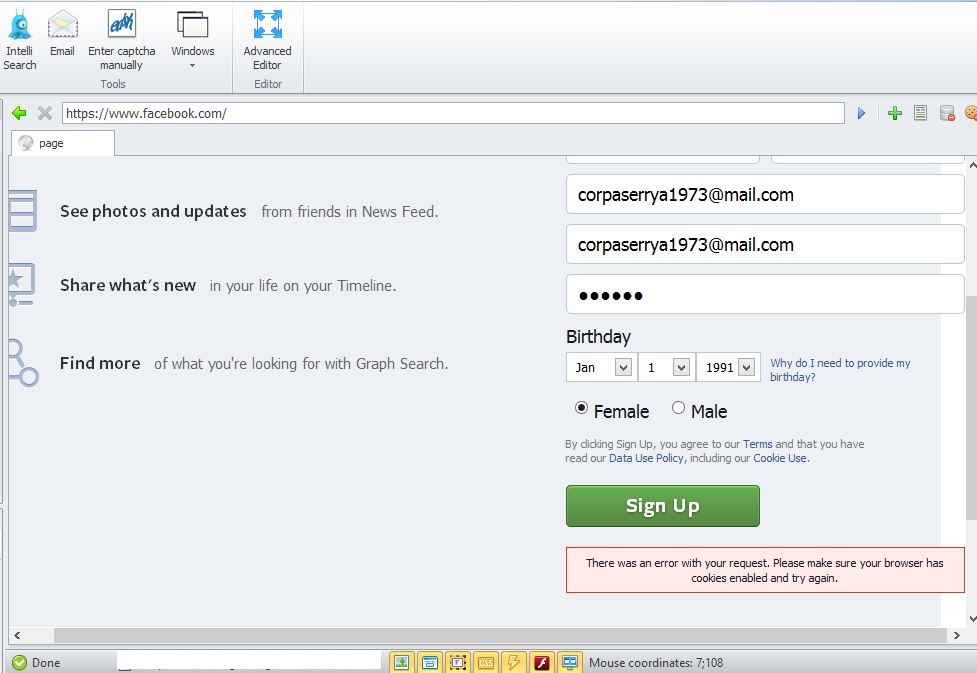Click the cookie icon to clear cookies
The height and width of the screenshot is (673, 977).
tap(971, 113)
